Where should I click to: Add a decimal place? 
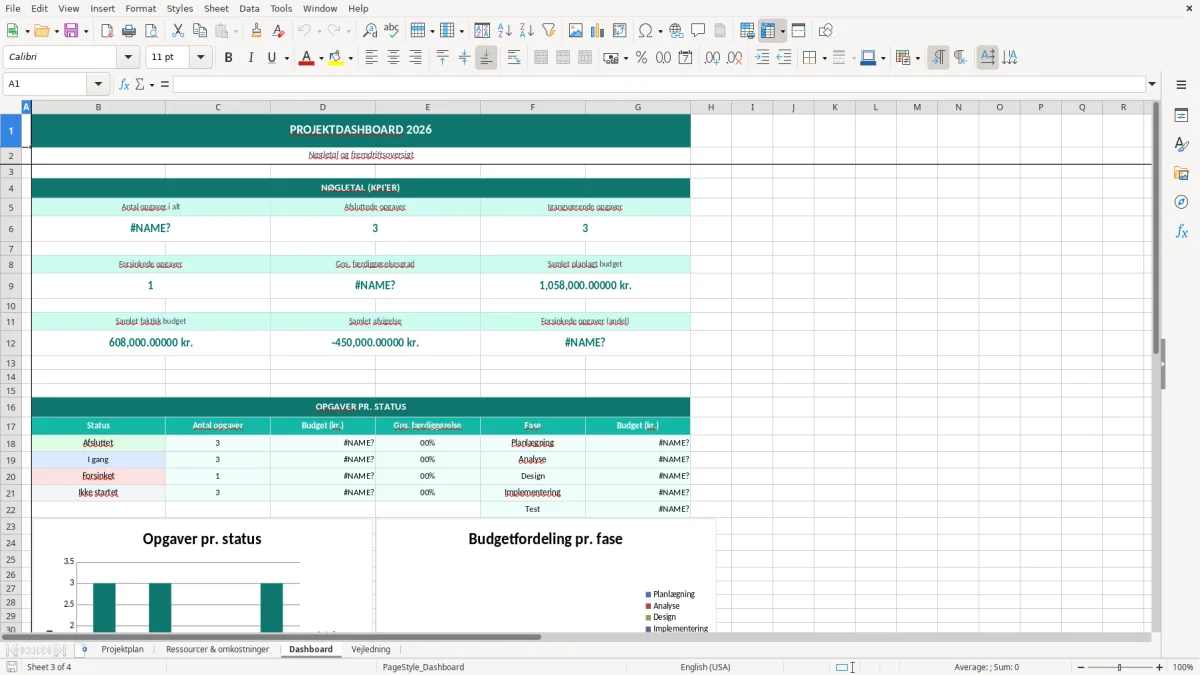tap(713, 58)
